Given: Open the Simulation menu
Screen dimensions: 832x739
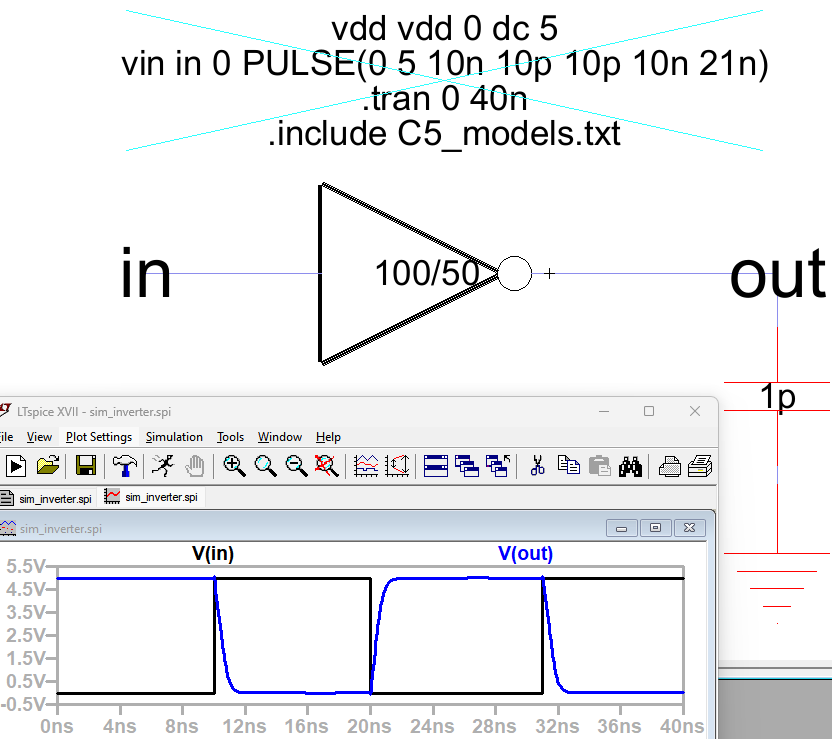Looking at the screenshot, I should pos(174,437).
